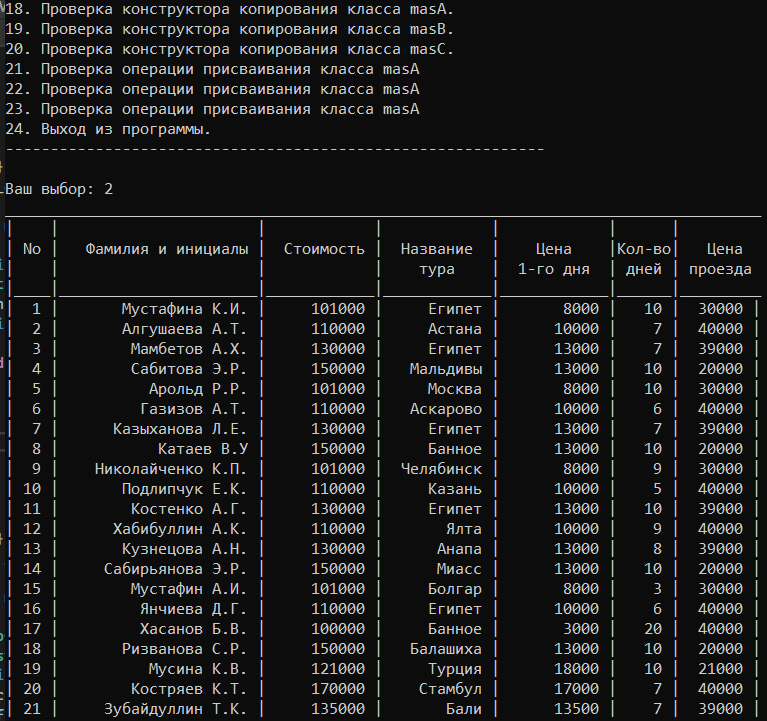Viewport: 767px width, 721px height.
Task: Click the 'Фамилия и инициалы' column header
Action: pos(167,249)
